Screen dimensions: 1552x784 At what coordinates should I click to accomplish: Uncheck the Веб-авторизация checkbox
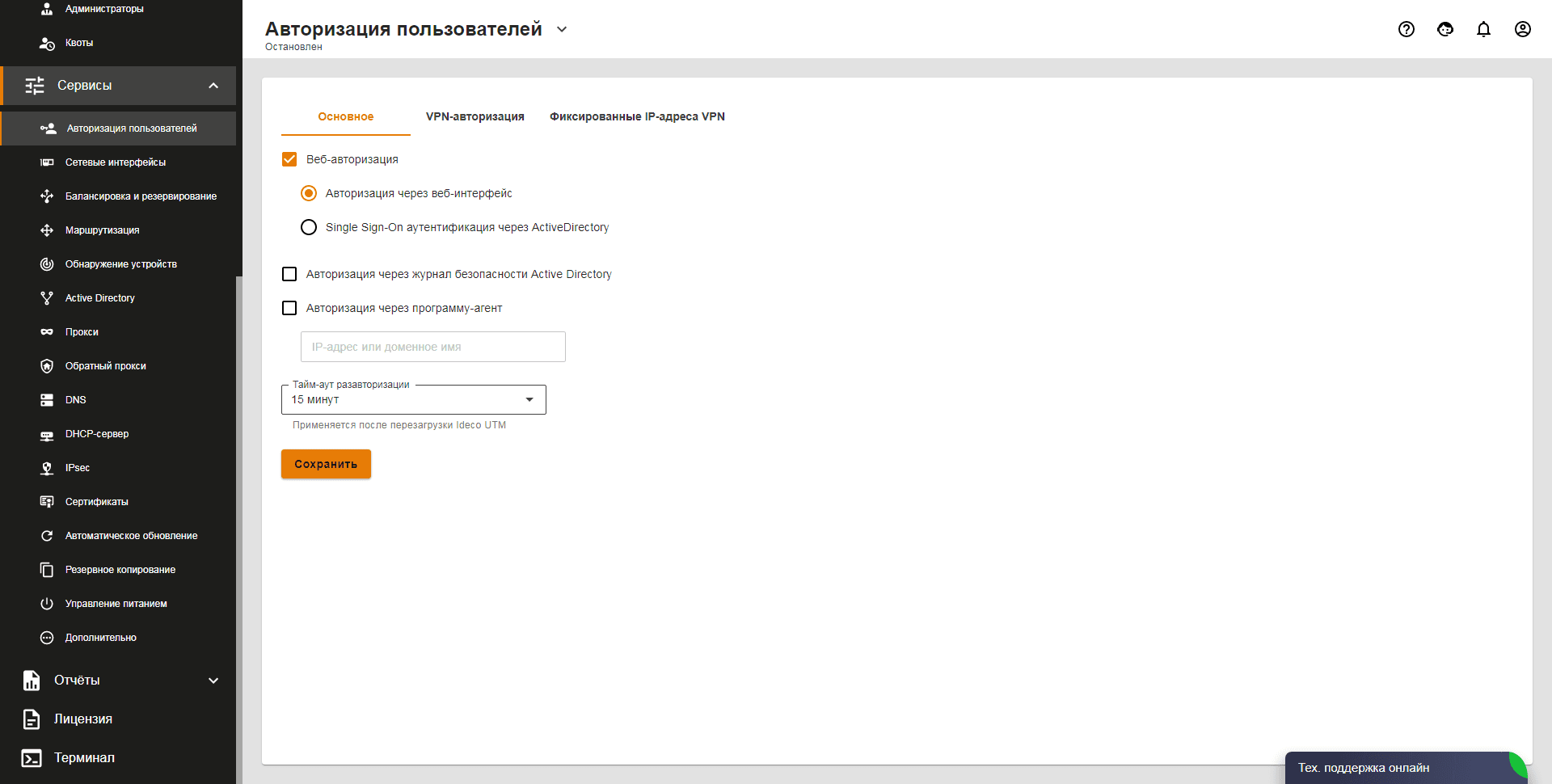289,159
